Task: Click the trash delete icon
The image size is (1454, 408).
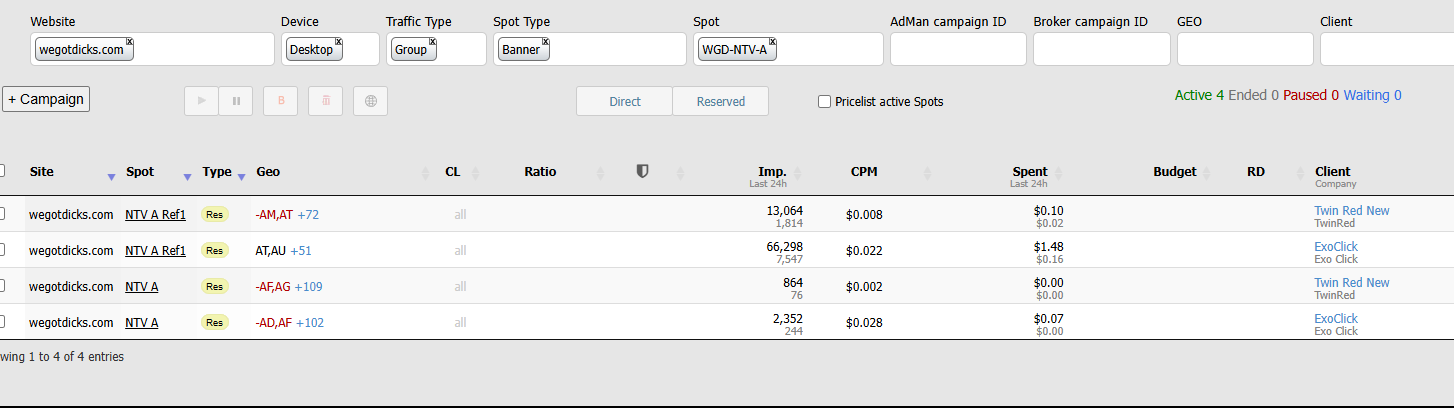Action: [x=326, y=101]
